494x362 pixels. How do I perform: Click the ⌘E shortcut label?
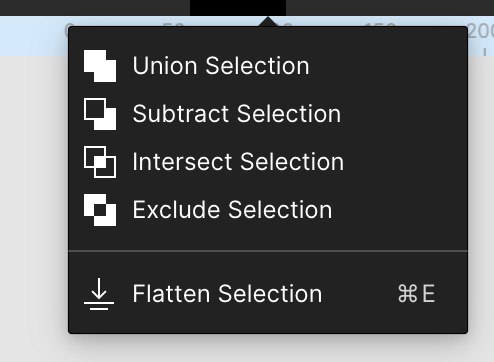point(416,294)
